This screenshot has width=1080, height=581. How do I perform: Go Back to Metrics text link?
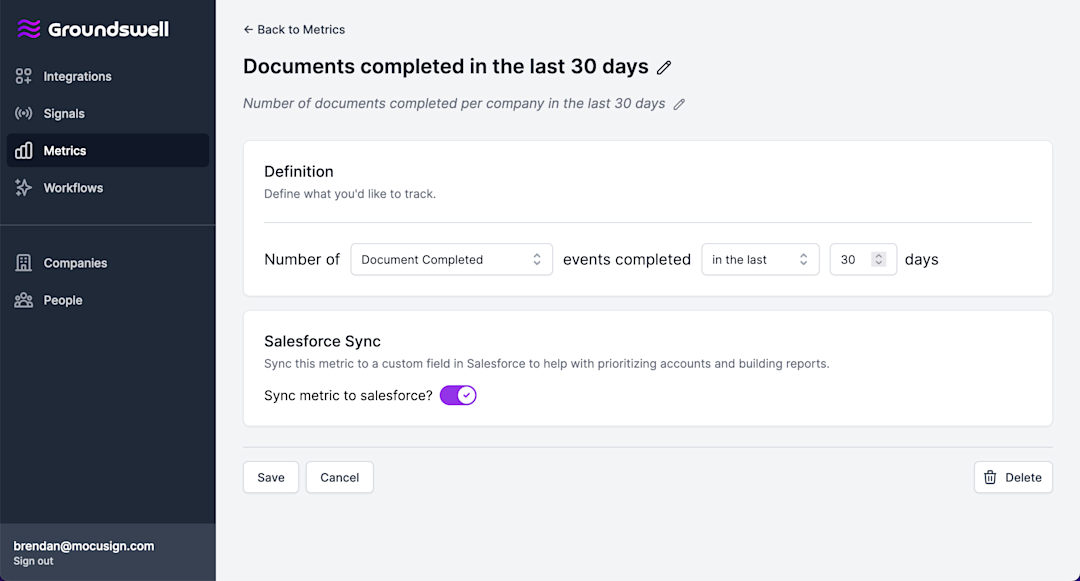pyautogui.click(x=301, y=30)
